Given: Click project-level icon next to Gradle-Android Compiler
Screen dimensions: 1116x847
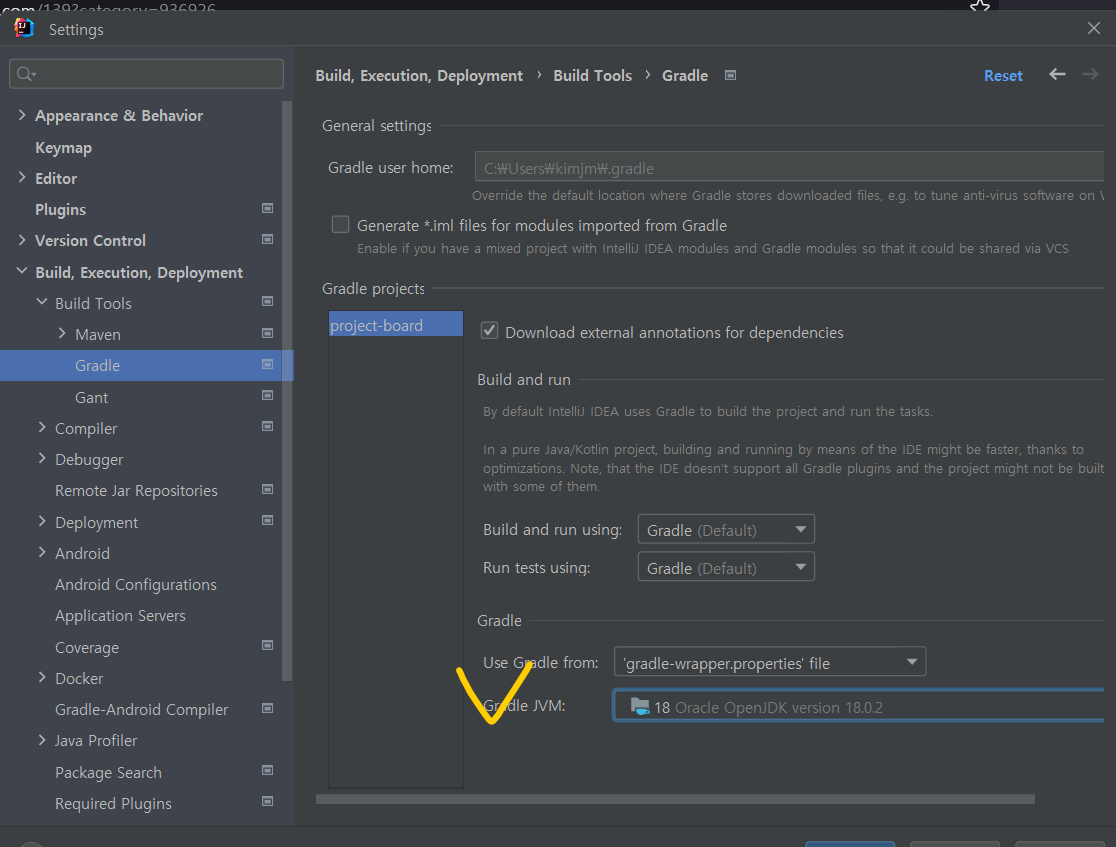Looking at the screenshot, I should tap(268, 708).
